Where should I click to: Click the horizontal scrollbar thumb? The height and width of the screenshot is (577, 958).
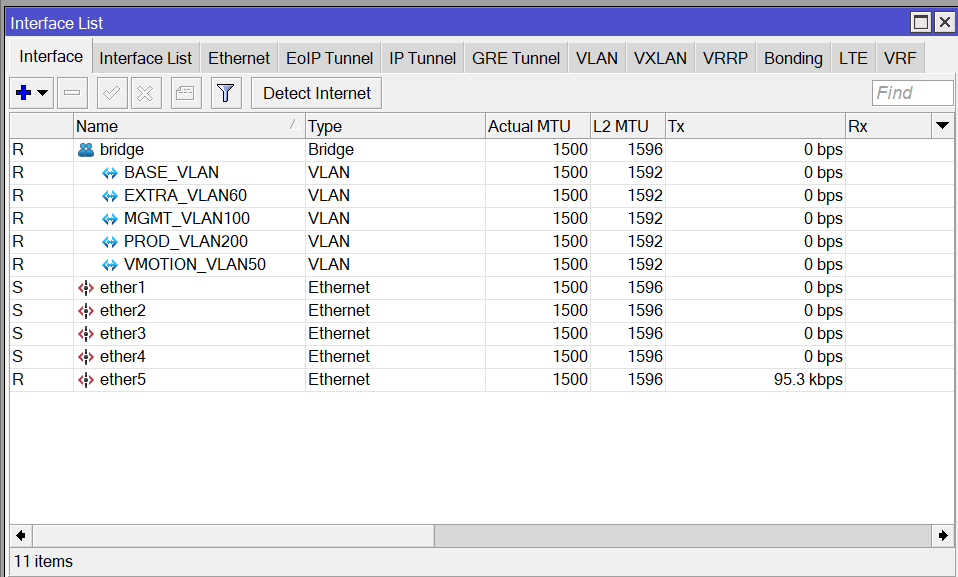point(233,535)
